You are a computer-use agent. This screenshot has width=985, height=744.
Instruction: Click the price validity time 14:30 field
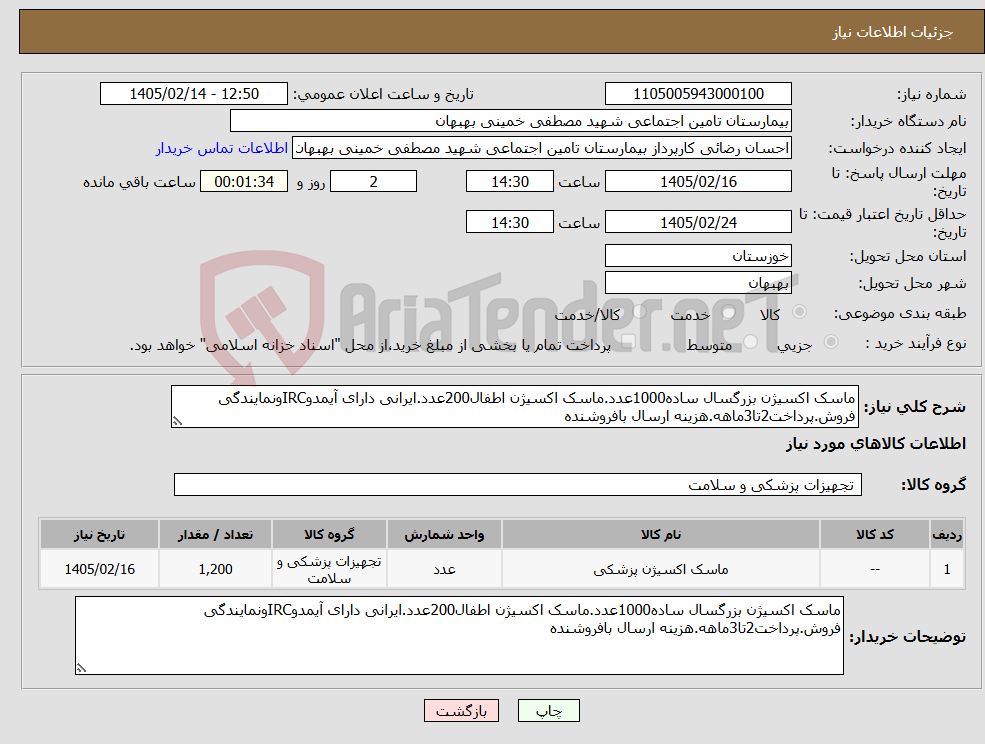pos(509,222)
